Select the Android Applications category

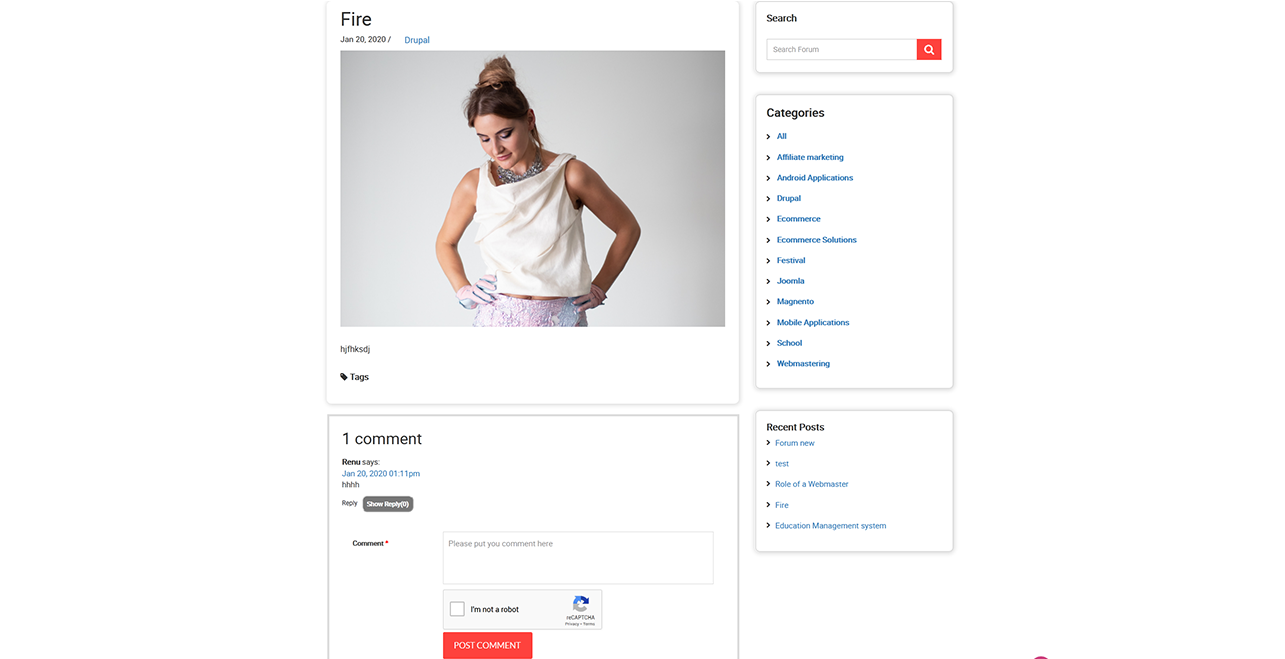point(815,178)
